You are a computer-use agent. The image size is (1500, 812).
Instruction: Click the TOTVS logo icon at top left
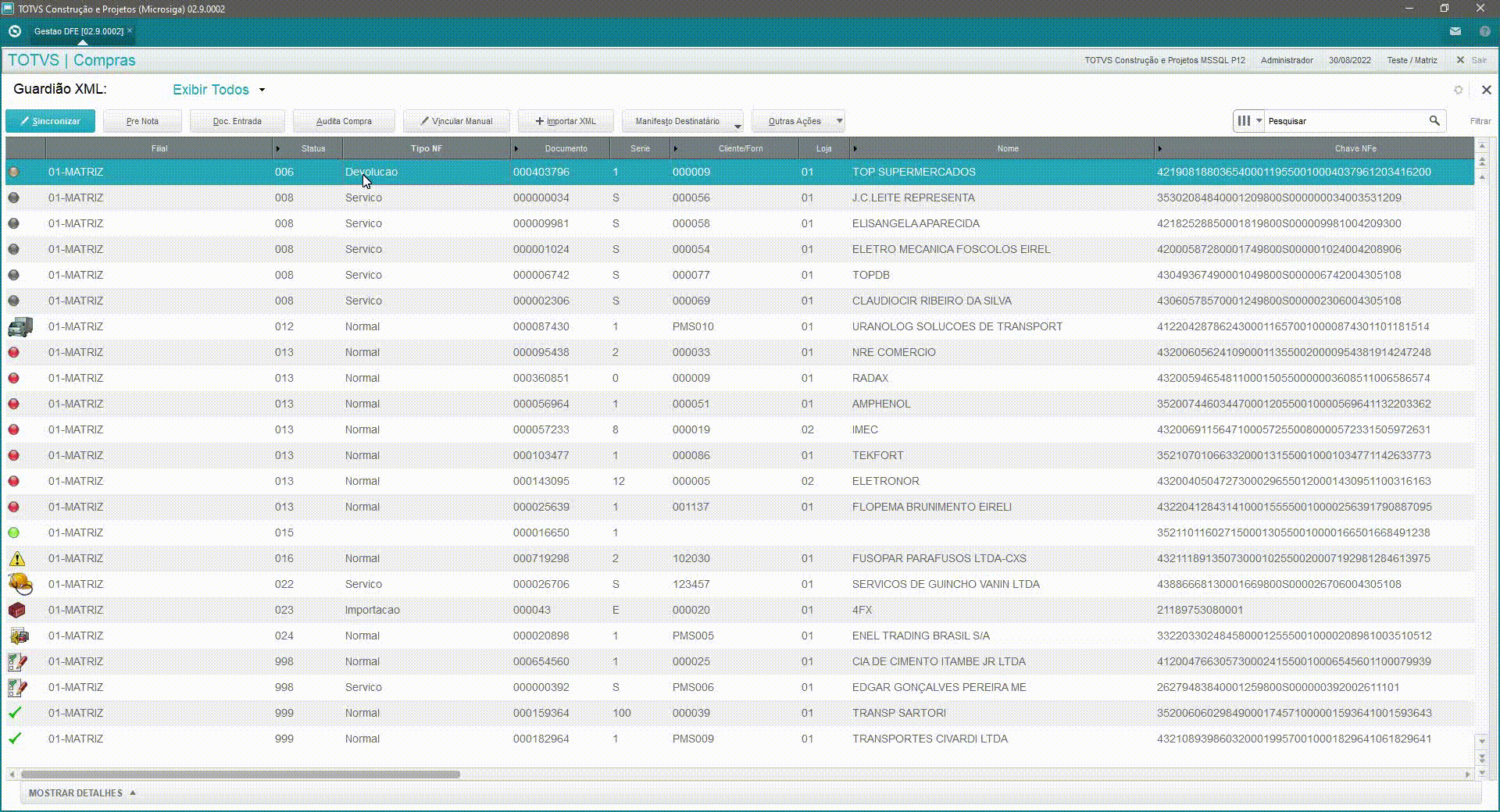coord(15,31)
